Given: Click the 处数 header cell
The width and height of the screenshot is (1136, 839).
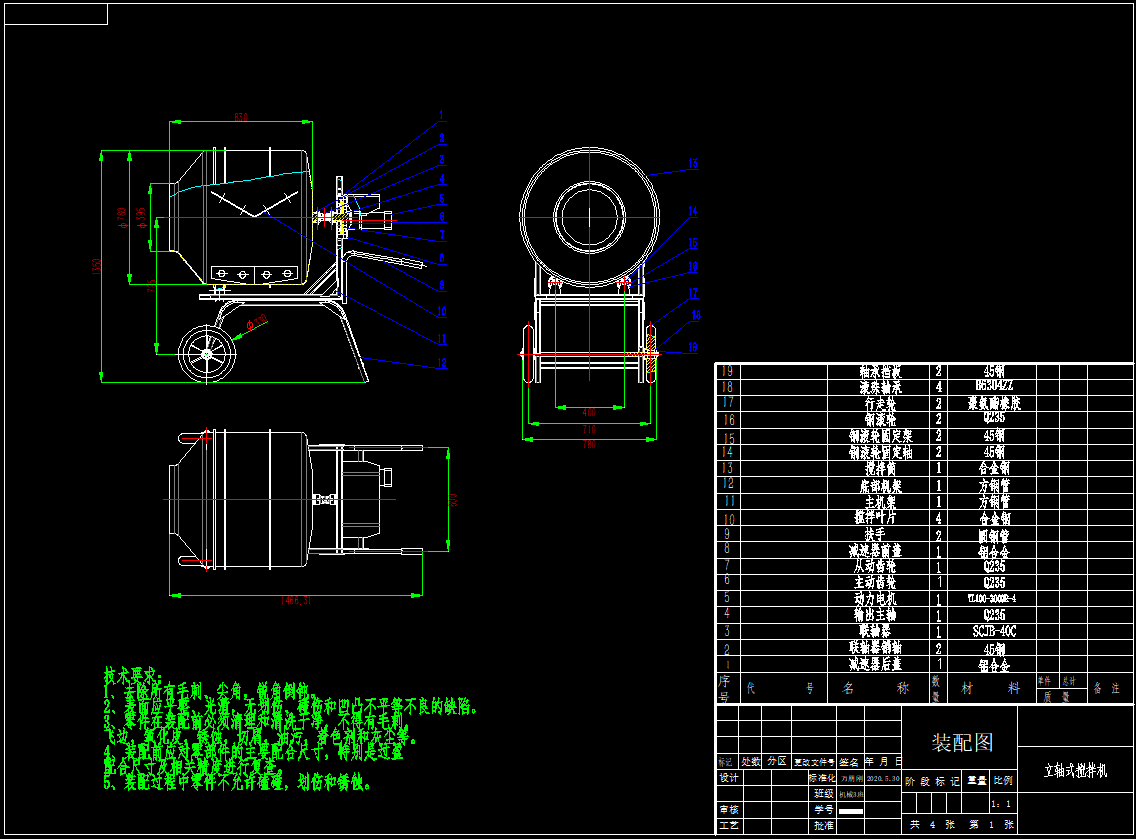Looking at the screenshot, I should [751, 761].
